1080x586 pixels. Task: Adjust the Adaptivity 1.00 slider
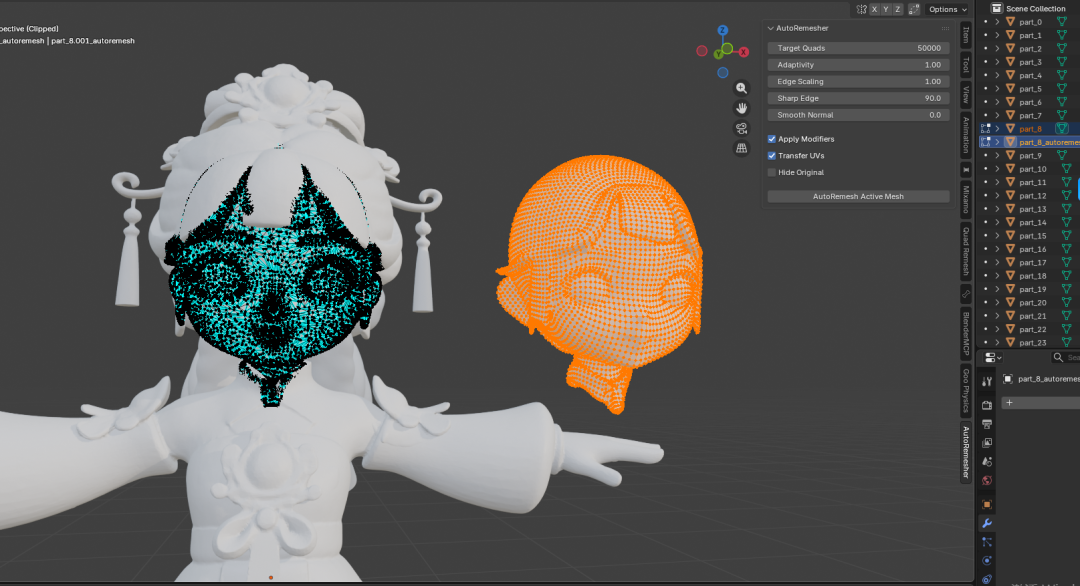point(858,65)
